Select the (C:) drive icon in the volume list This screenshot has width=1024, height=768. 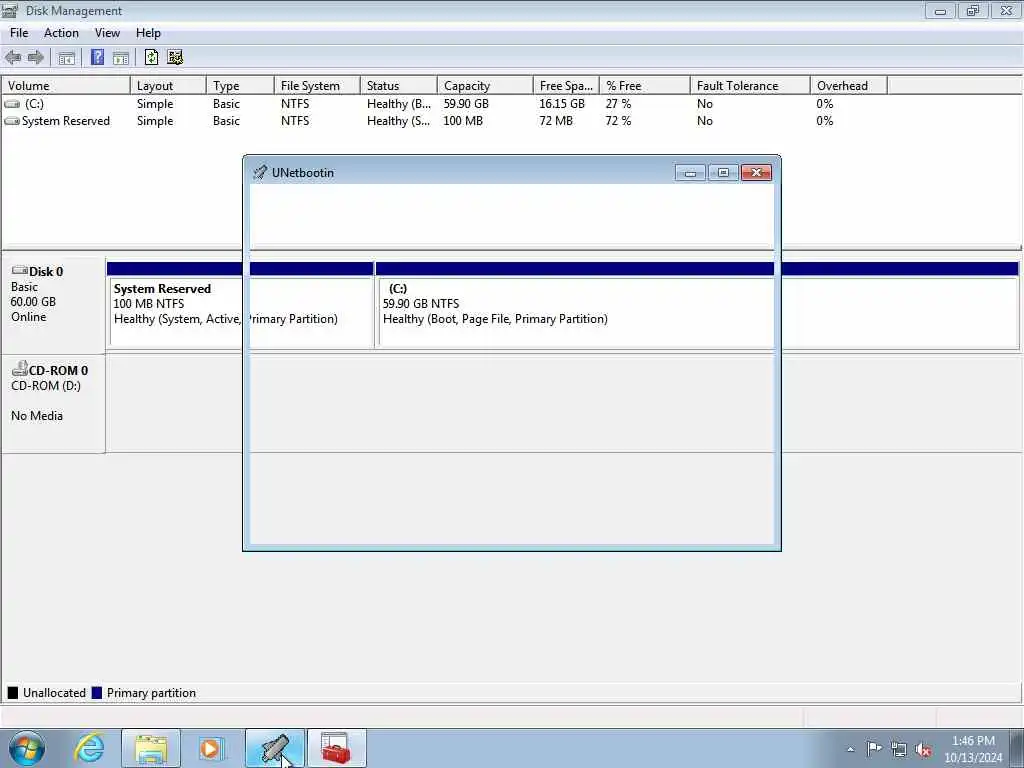pyautogui.click(x=12, y=104)
